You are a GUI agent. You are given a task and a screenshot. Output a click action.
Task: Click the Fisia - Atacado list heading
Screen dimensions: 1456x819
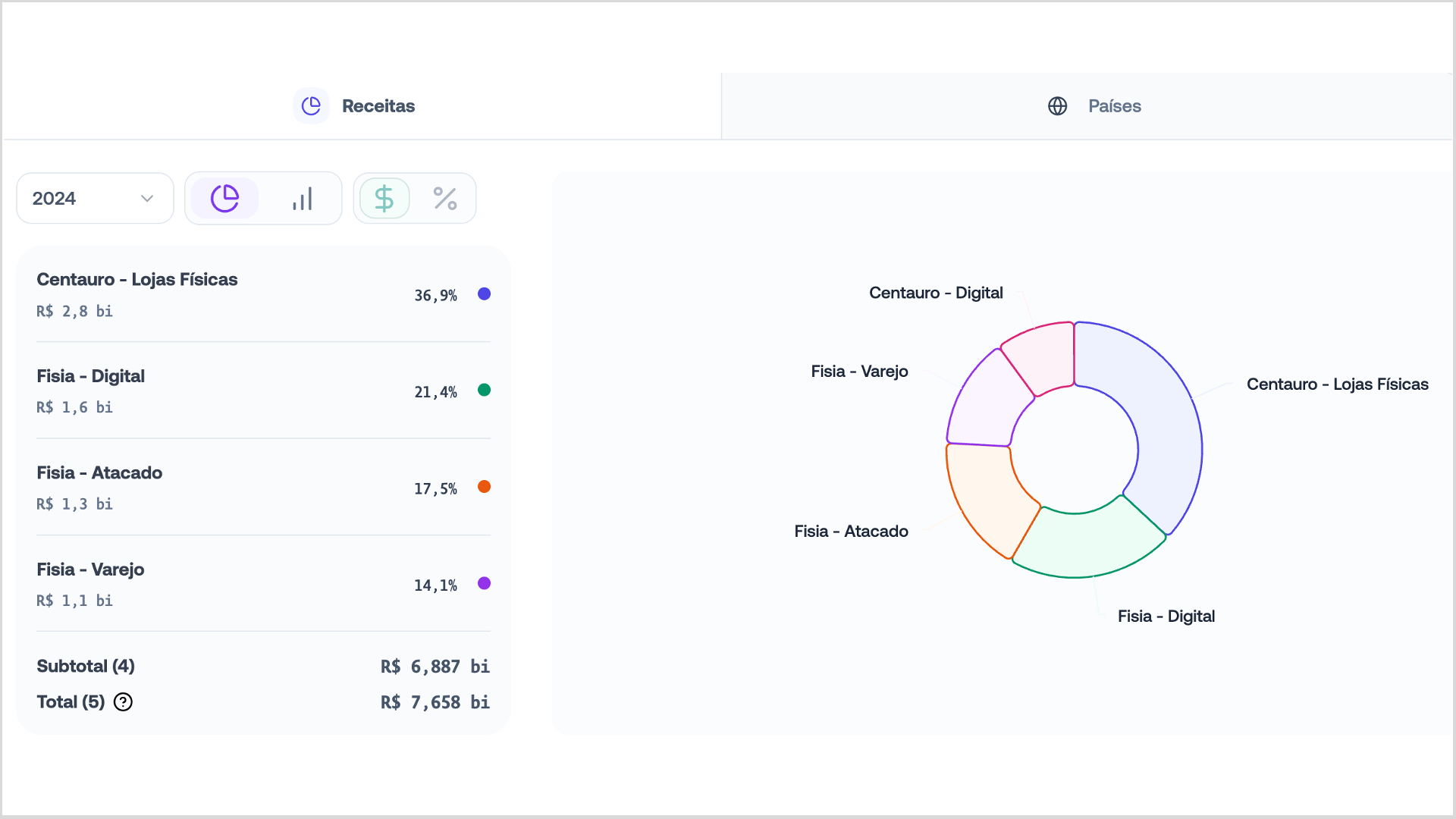[99, 473]
